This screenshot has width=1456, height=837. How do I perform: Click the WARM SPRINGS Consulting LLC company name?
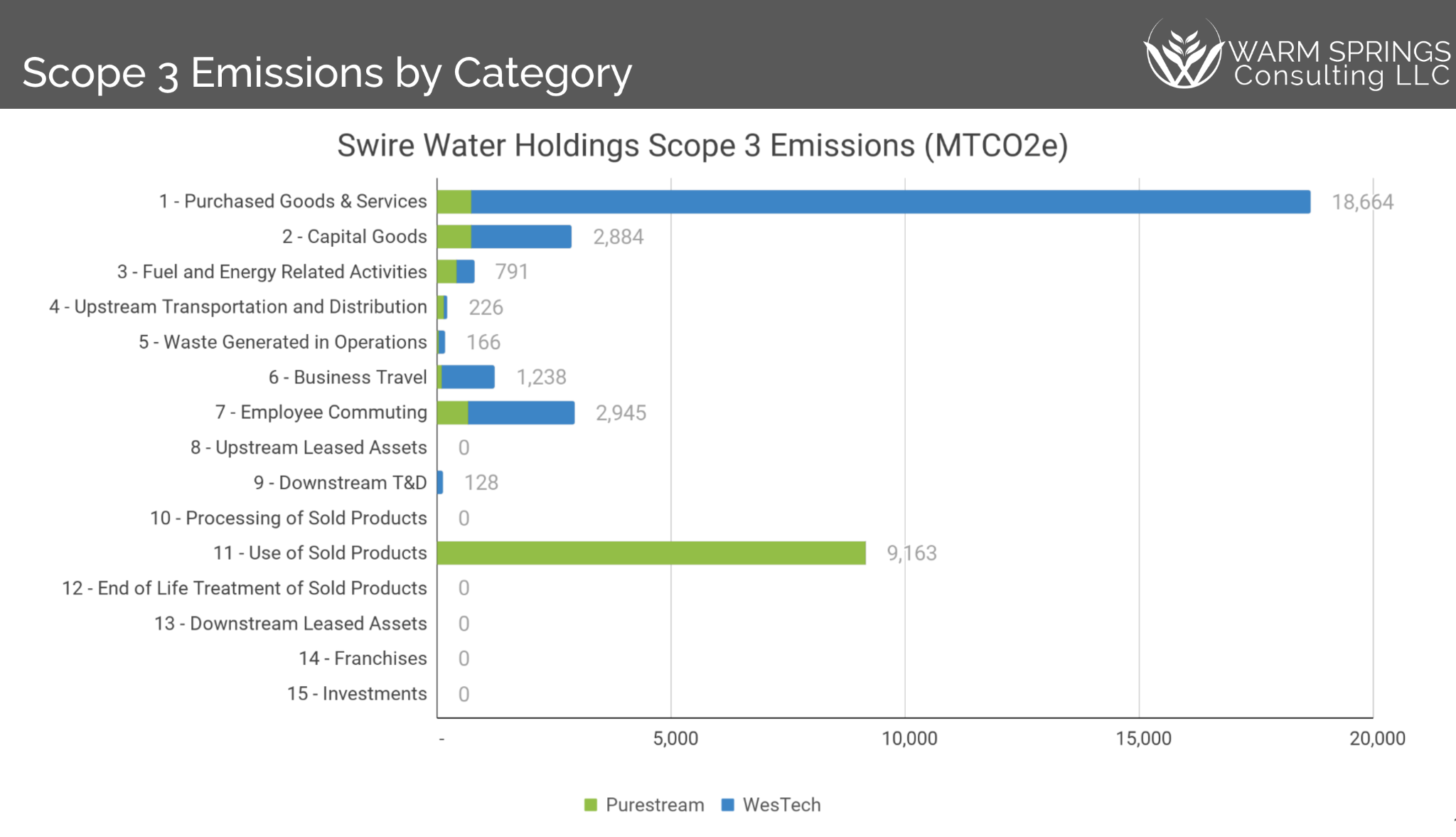pyautogui.click(x=1339, y=63)
